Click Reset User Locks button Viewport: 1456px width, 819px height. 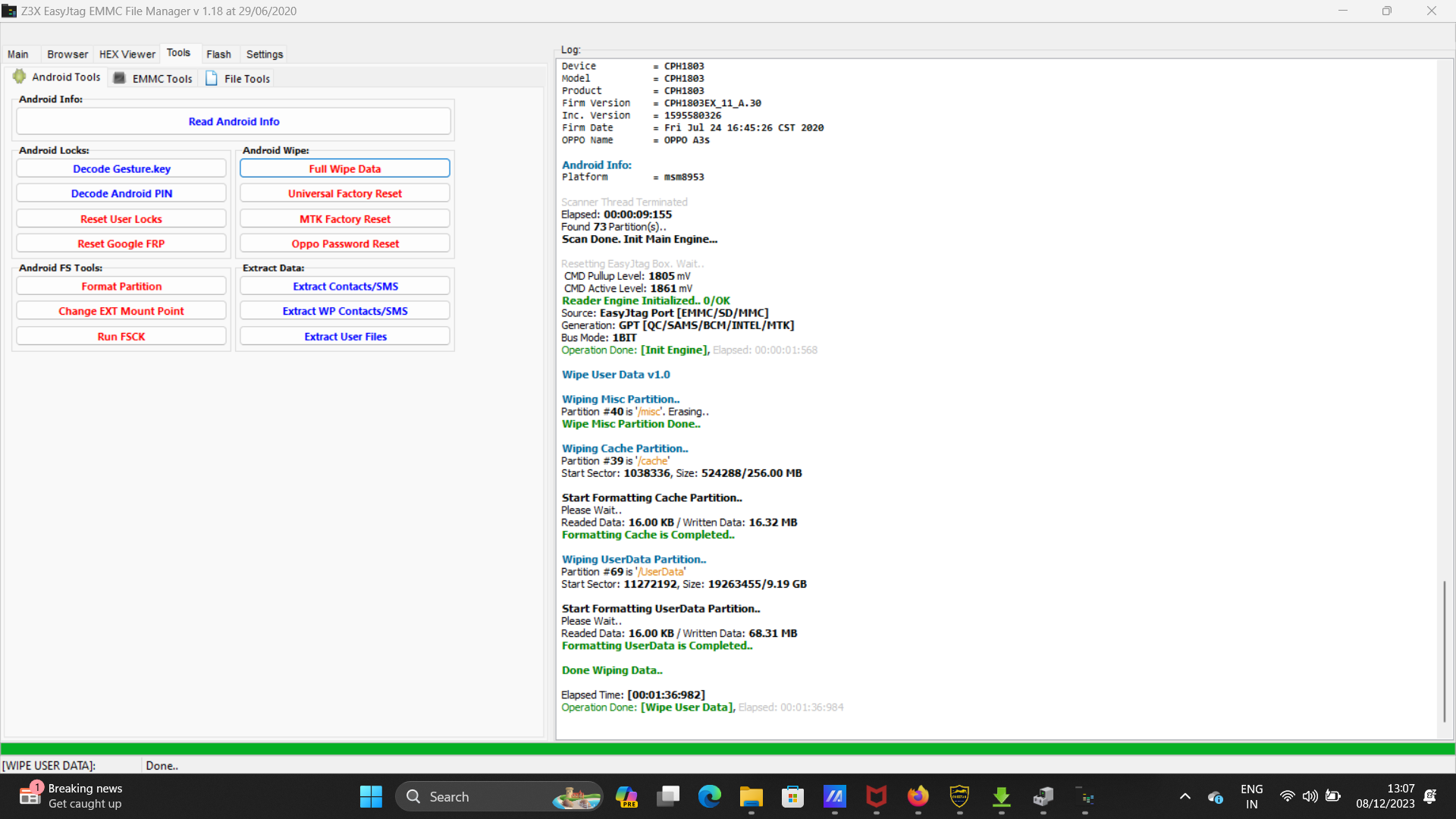coord(121,219)
